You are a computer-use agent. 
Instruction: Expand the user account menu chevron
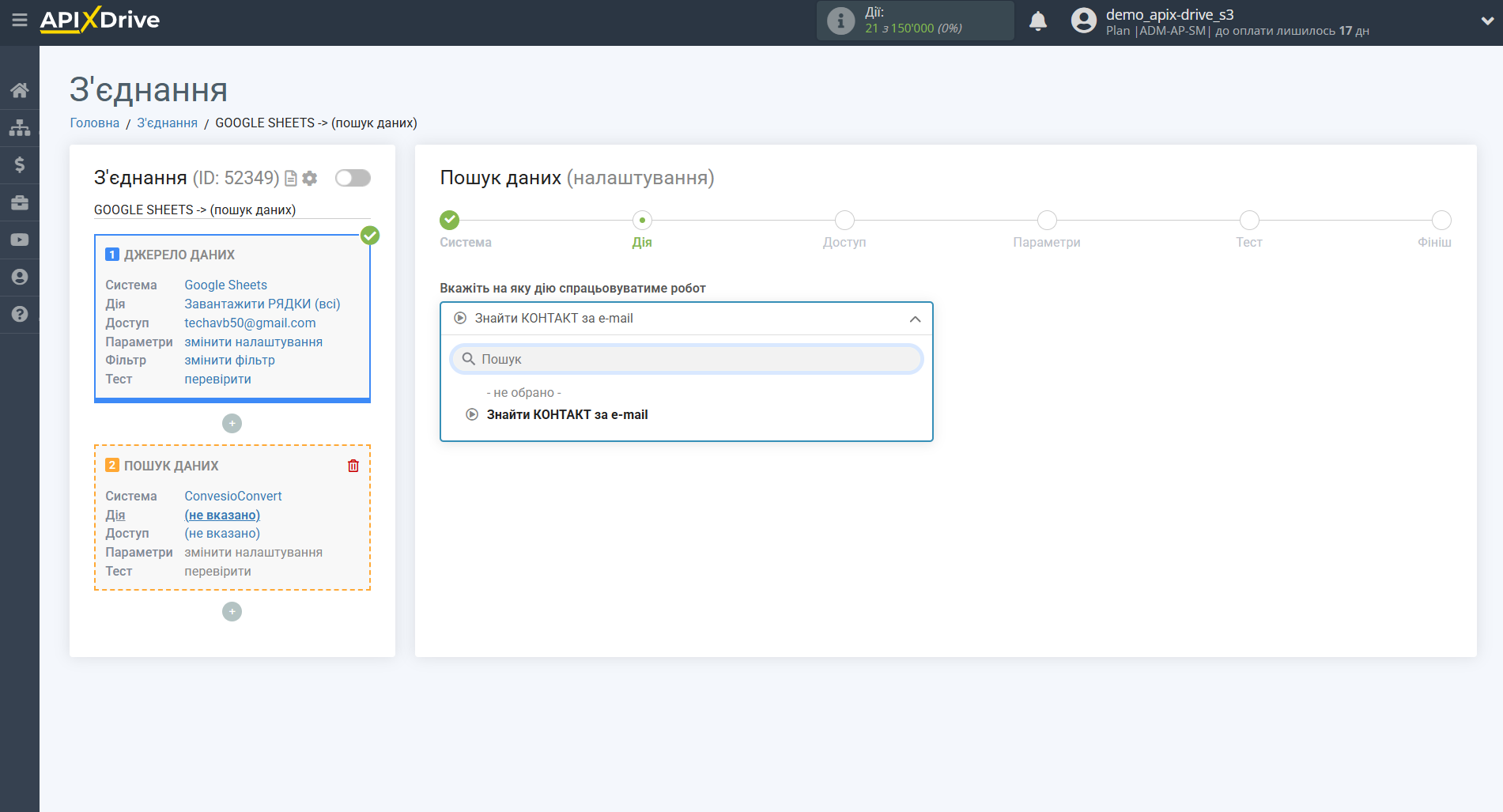[x=1486, y=21]
